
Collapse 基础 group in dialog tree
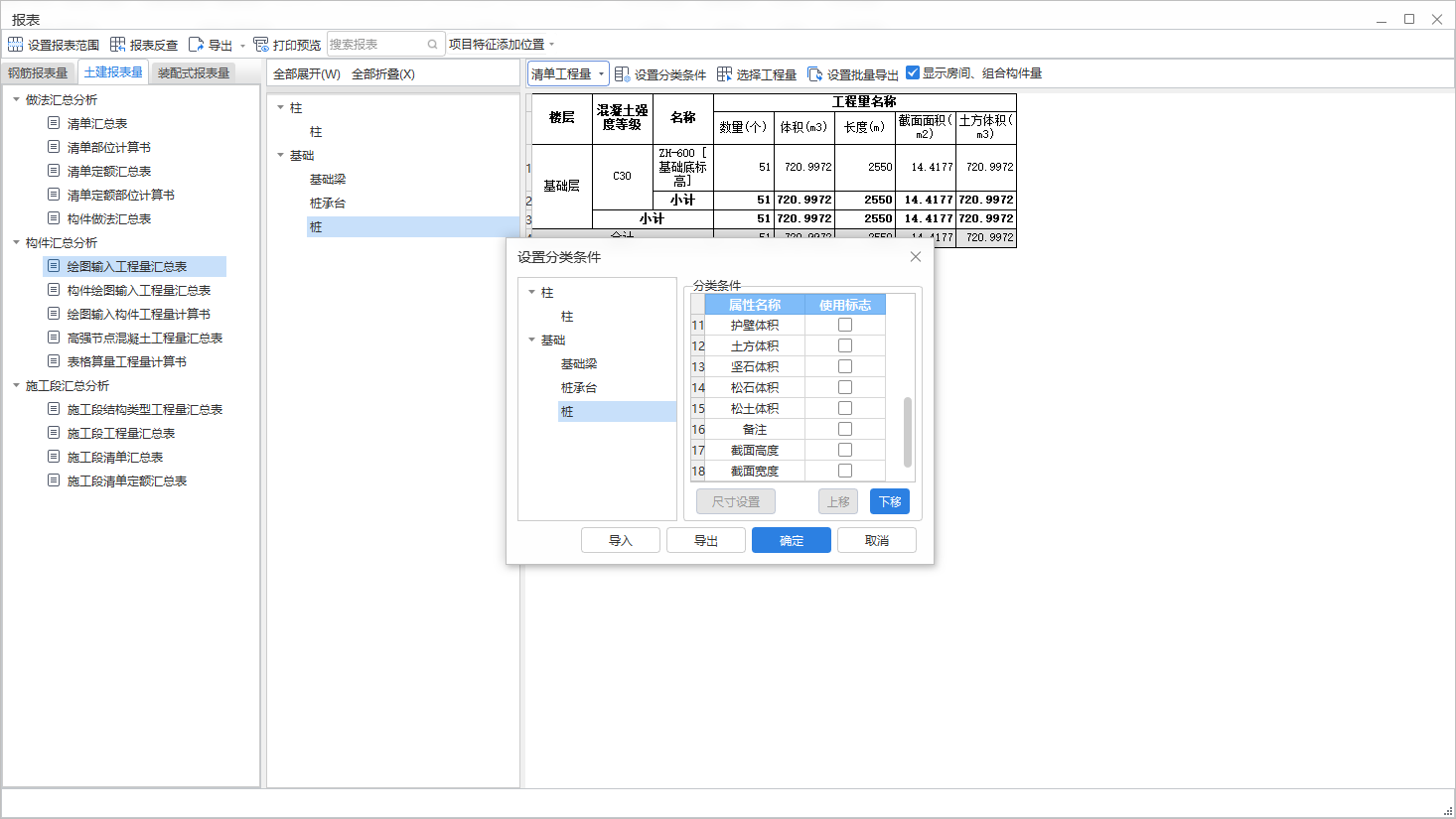coord(531,340)
